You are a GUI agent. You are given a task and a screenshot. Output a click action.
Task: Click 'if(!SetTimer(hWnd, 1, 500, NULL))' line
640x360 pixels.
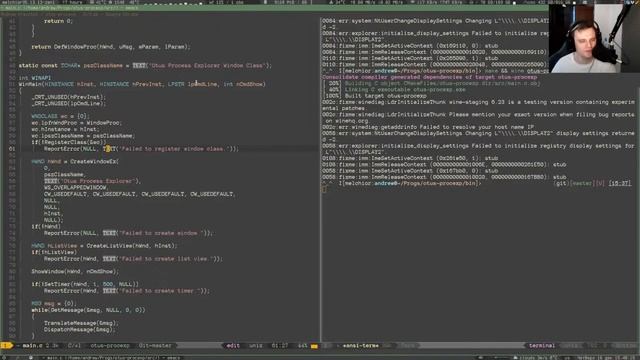[85, 284]
